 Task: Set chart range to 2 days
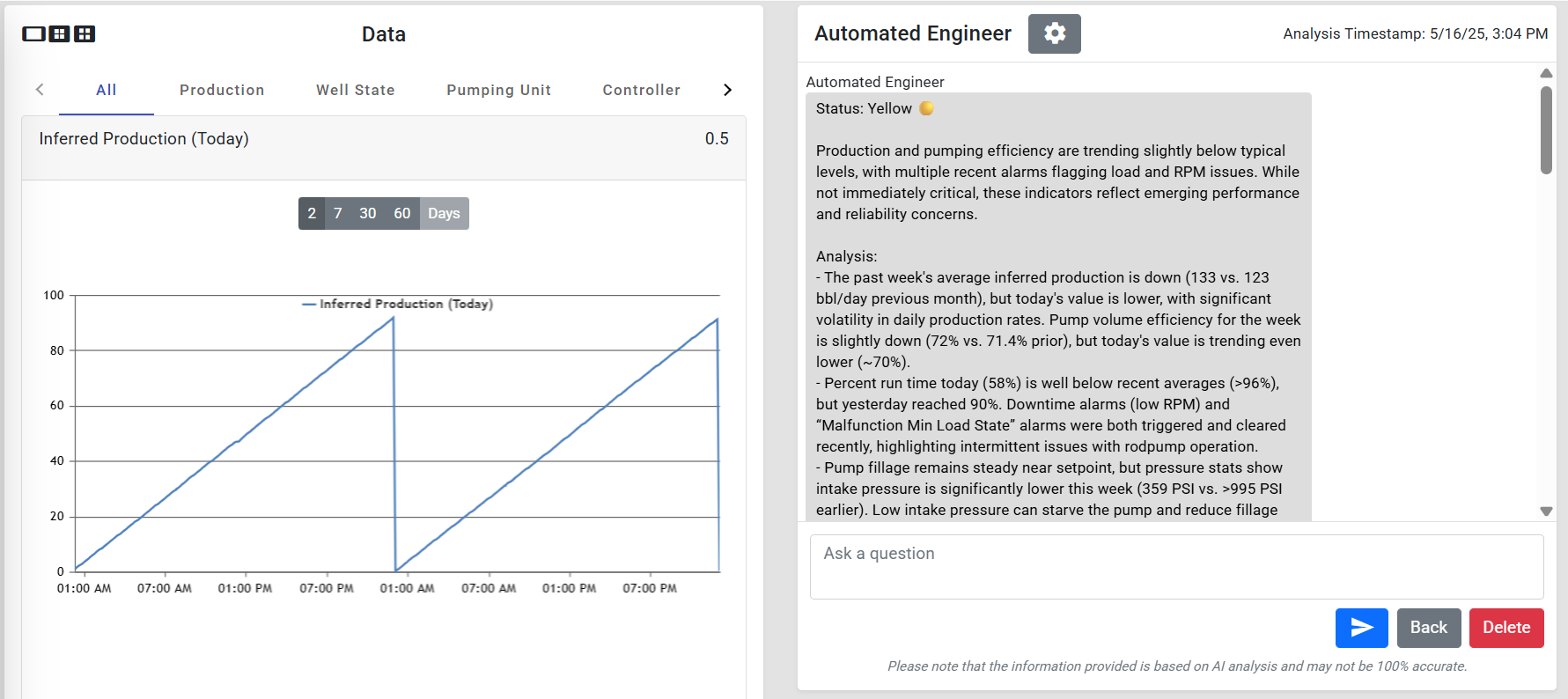[312, 213]
